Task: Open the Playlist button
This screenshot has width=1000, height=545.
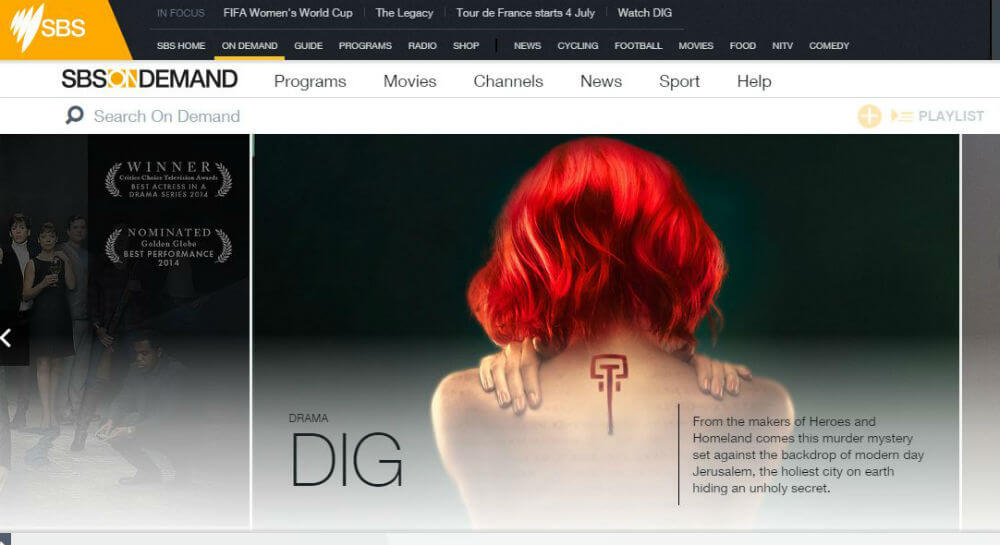Action: tap(938, 116)
